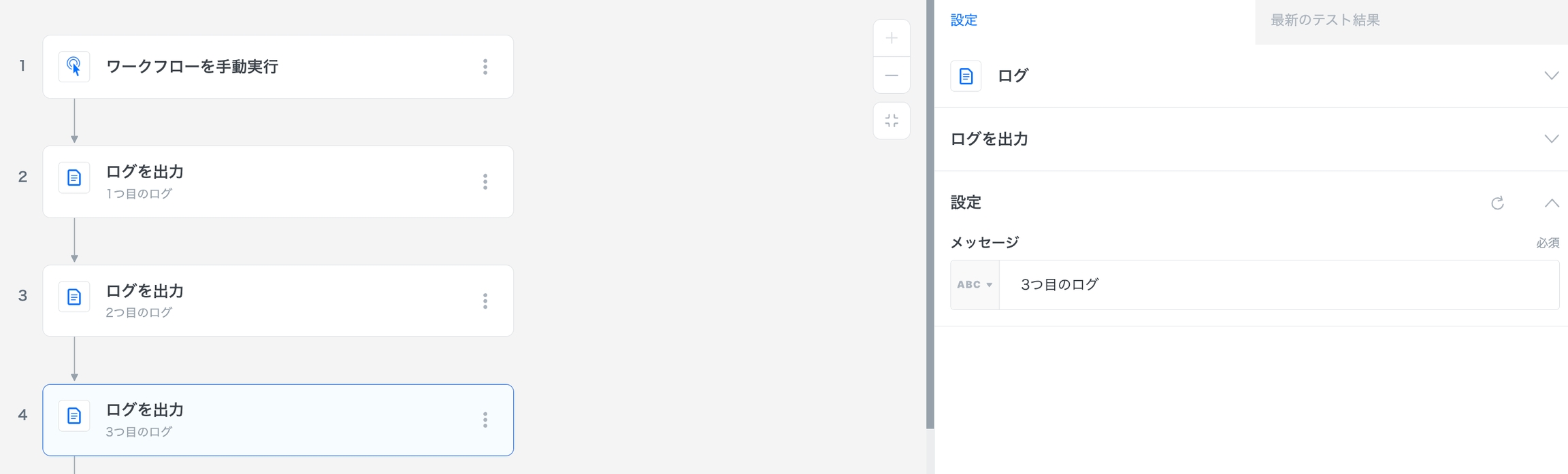Open three-dot menu for ワークフローを手動実行 step
1568x474 pixels.
click(x=485, y=67)
